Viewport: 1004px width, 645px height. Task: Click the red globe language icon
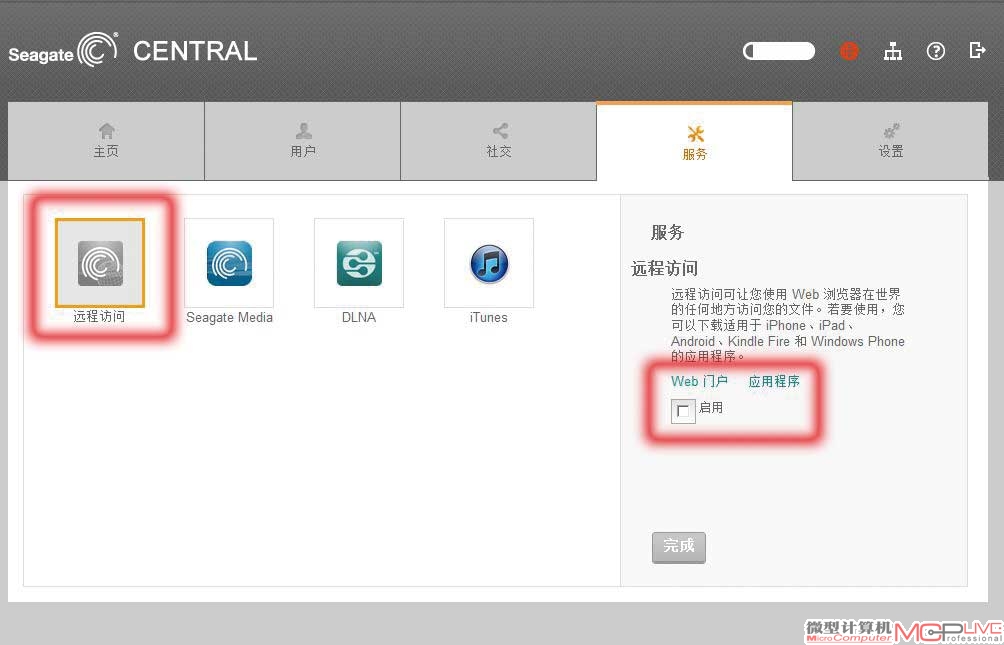(849, 51)
